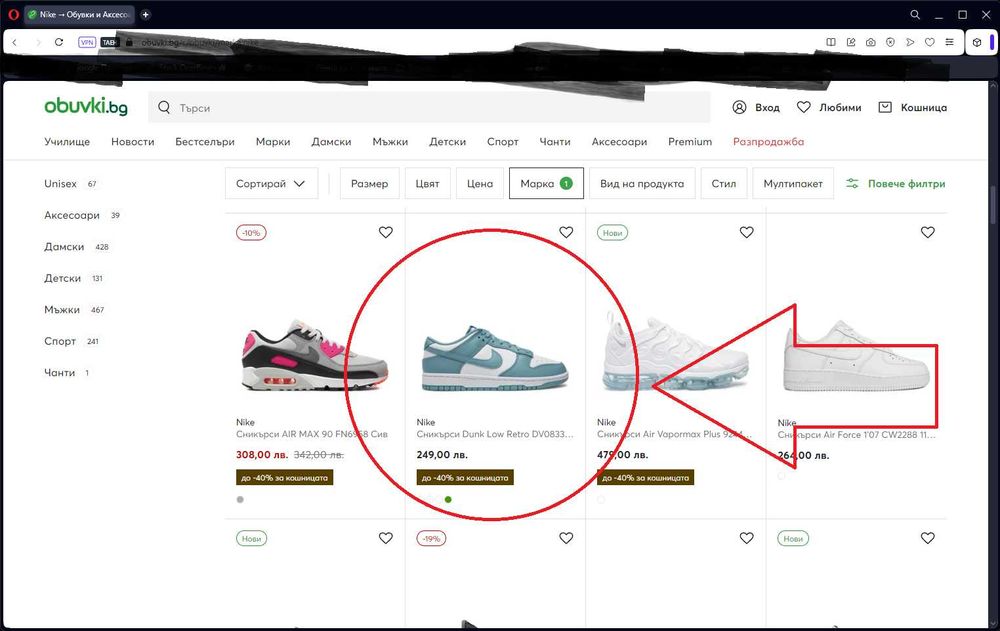Screen dimensions: 1000x631
Task: Select Дамски 428 sidebar category
Action: [76, 247]
